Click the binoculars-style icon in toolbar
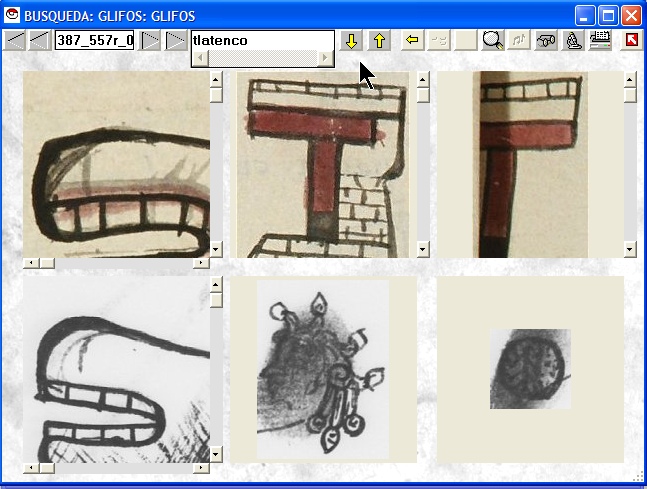 tap(546, 41)
